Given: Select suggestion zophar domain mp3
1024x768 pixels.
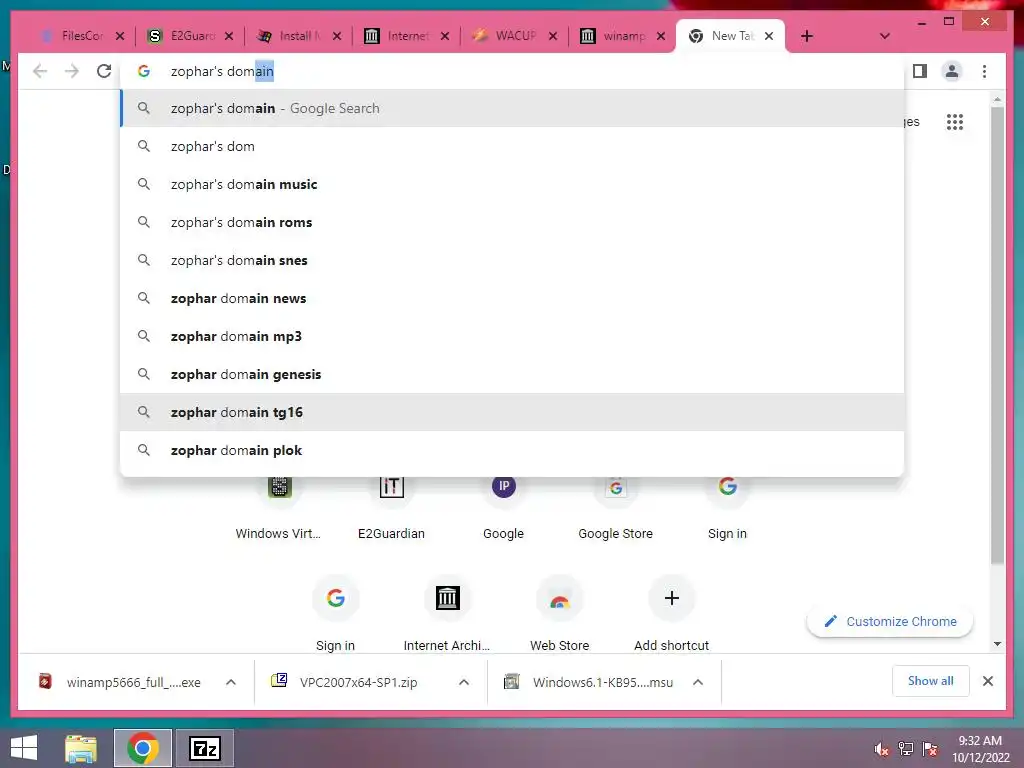Looking at the screenshot, I should pyautogui.click(x=513, y=336).
